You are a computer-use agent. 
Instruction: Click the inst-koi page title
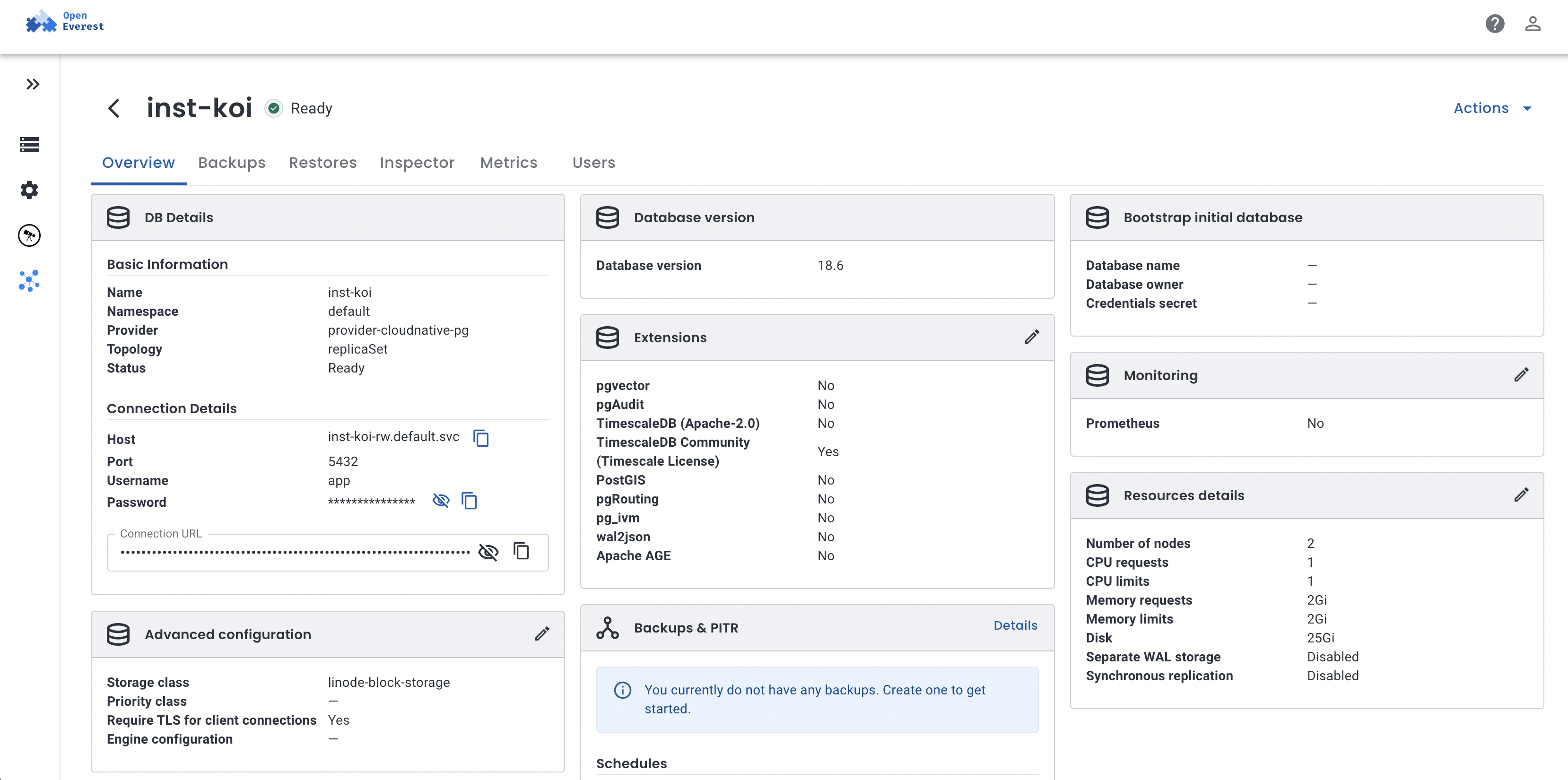199,108
